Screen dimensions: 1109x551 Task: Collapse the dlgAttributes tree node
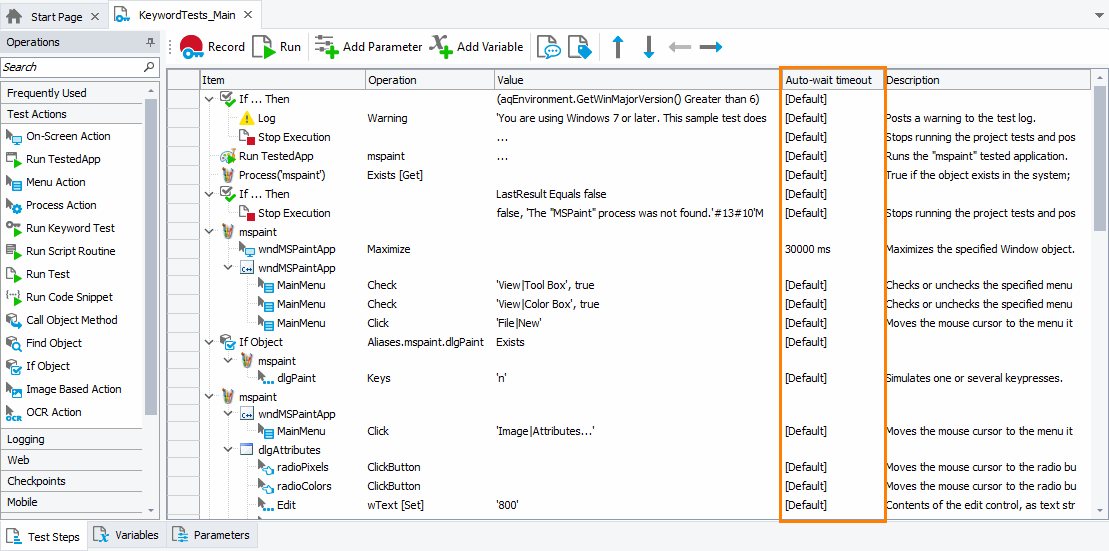coord(228,450)
